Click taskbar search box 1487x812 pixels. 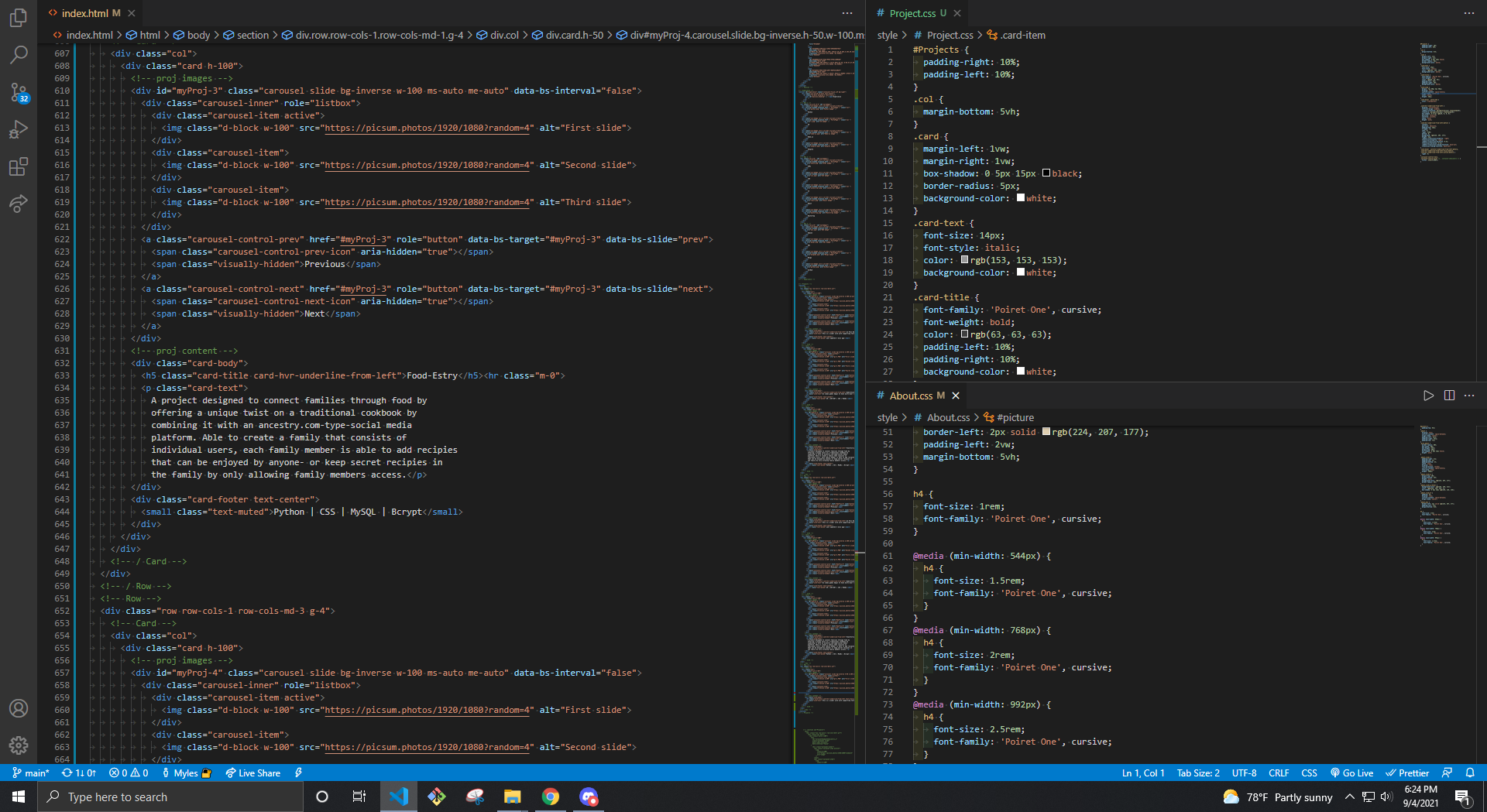point(170,797)
